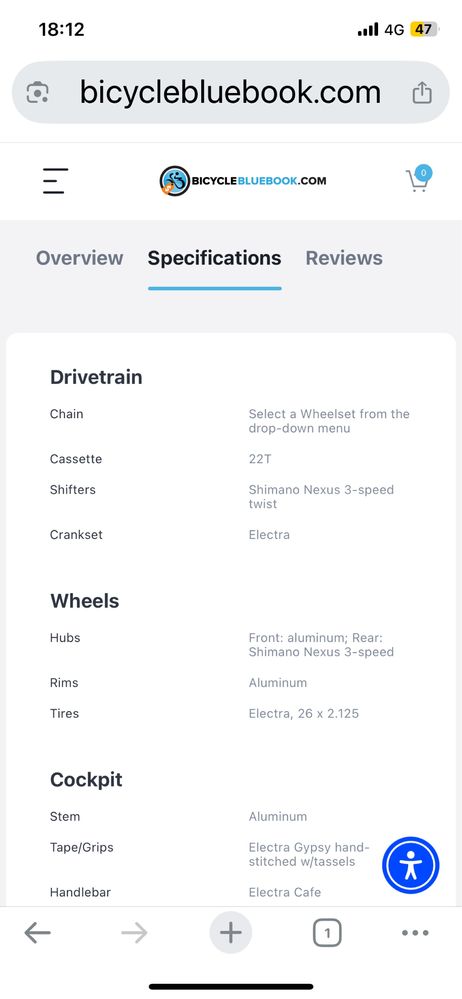Tap the share icon in the address bar
The image size is (462, 999).
[422, 93]
